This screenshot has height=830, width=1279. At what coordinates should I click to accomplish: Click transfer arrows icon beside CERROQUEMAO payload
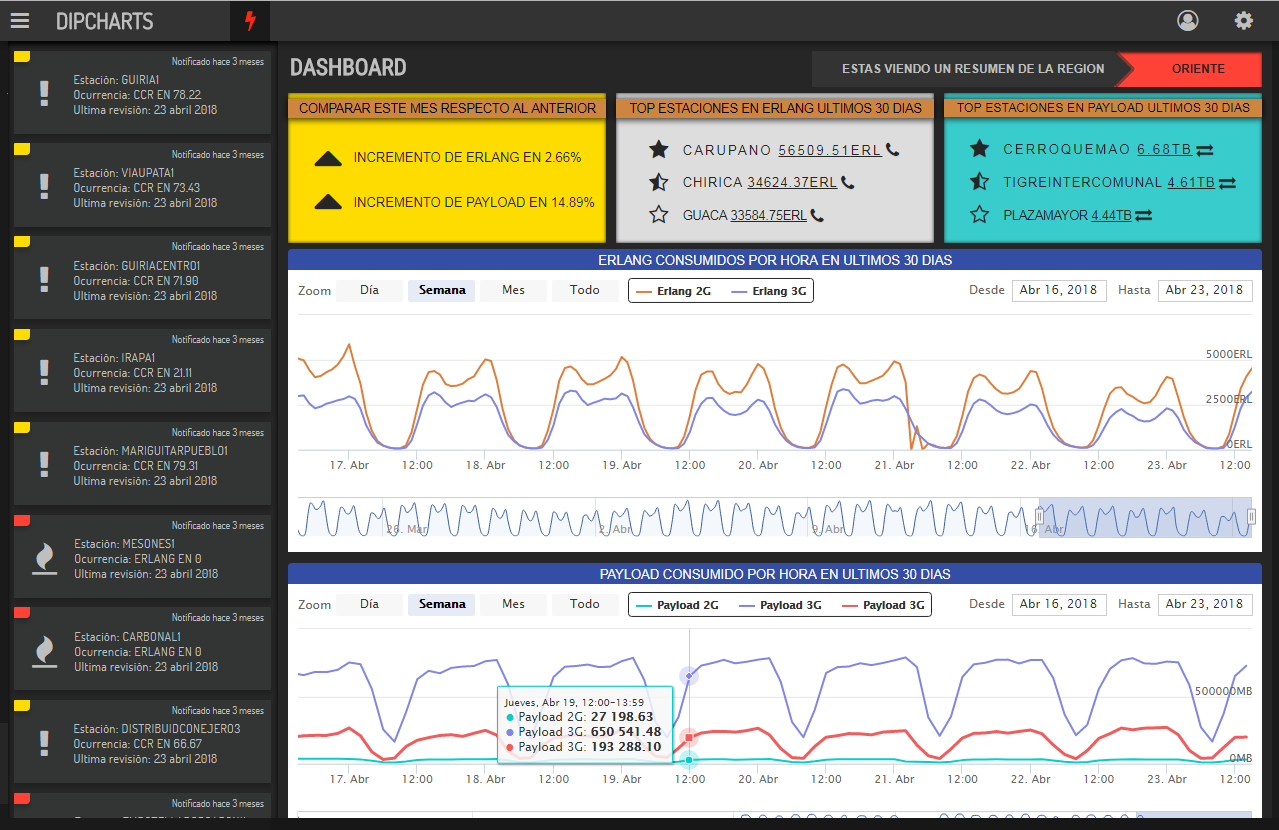coord(1205,150)
